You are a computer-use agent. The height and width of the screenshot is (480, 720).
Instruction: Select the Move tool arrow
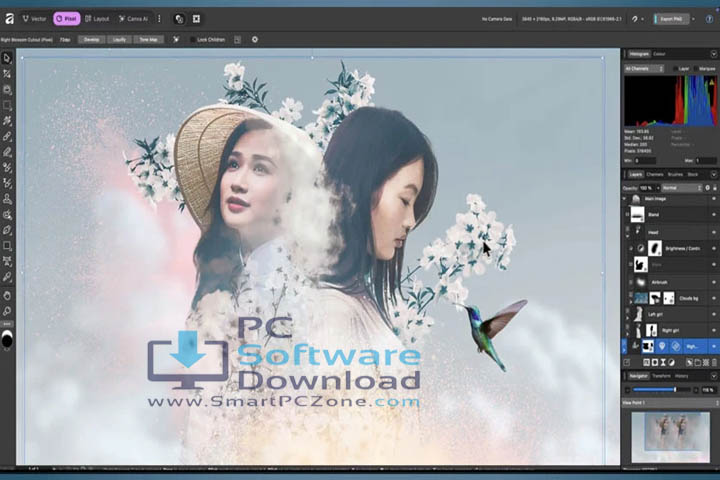click(7, 58)
